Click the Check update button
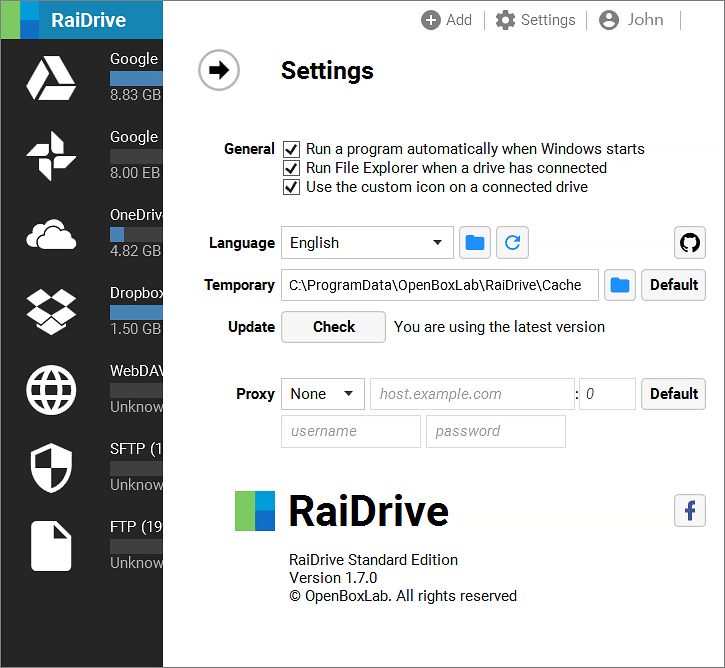 pyautogui.click(x=333, y=327)
